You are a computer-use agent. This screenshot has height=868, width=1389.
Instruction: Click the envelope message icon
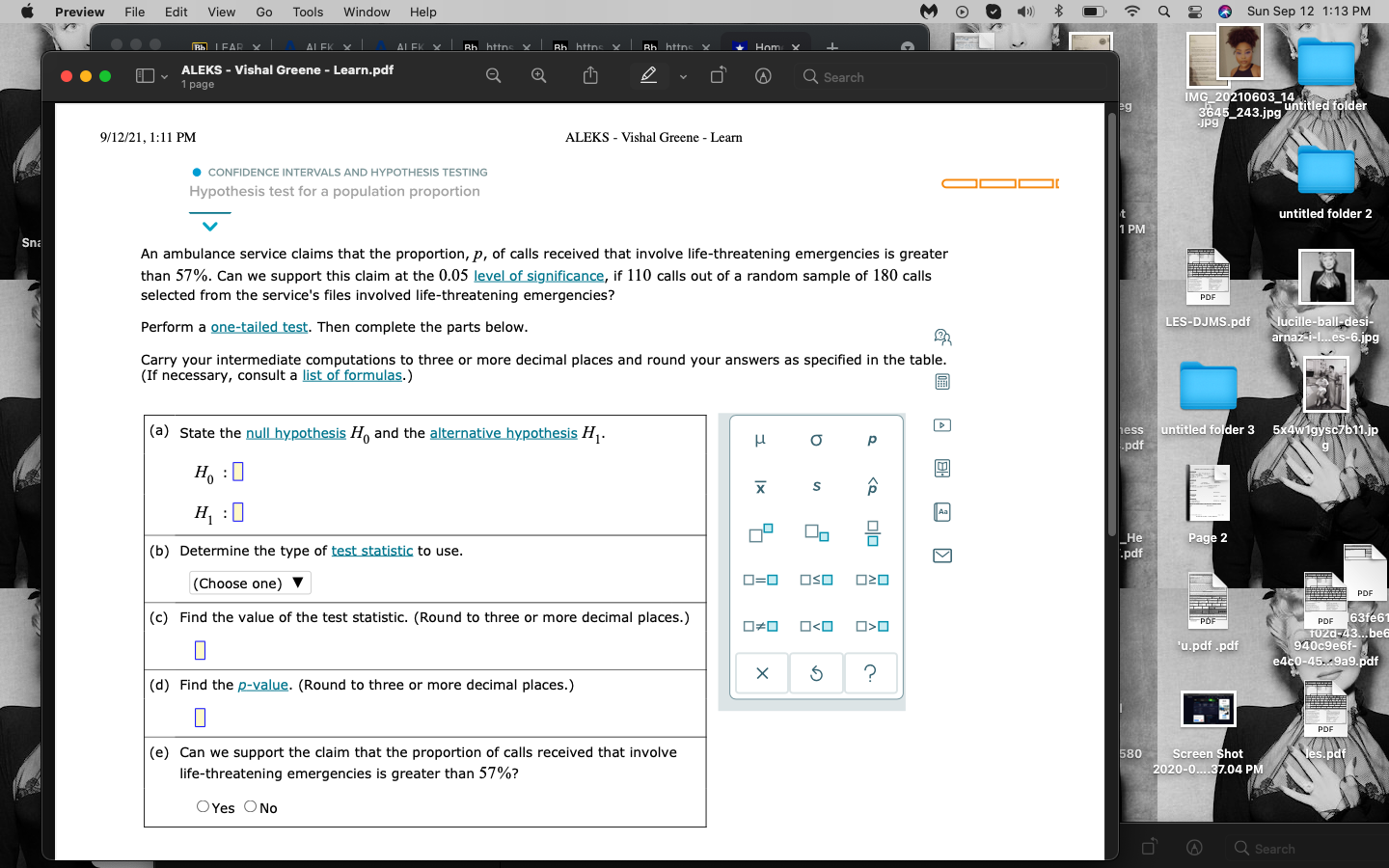[941, 555]
